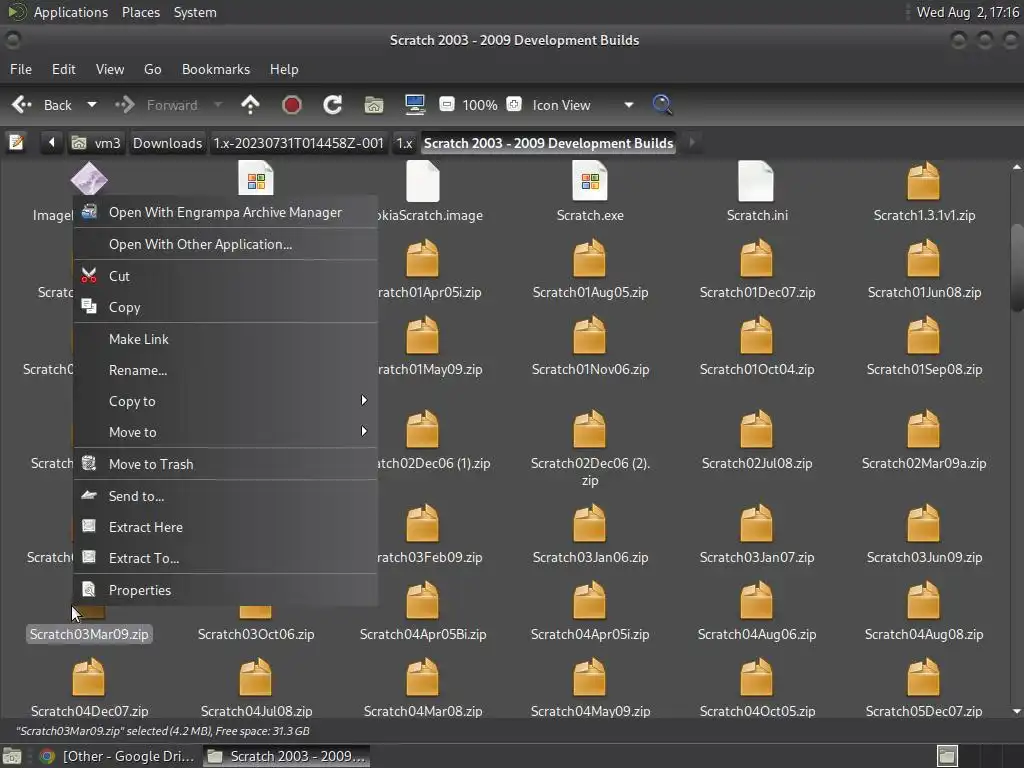The height and width of the screenshot is (768, 1024).
Task: Open the Icon View mode dropdown
Action: 583,105
